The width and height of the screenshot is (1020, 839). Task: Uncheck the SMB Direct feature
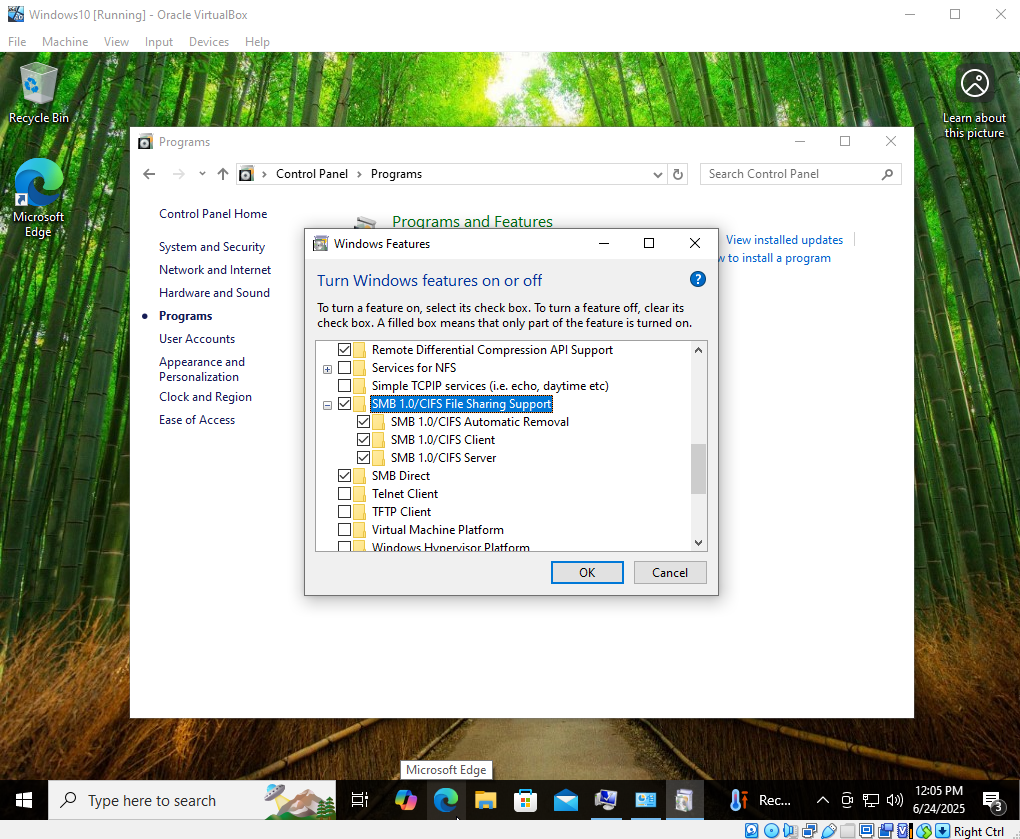click(344, 476)
